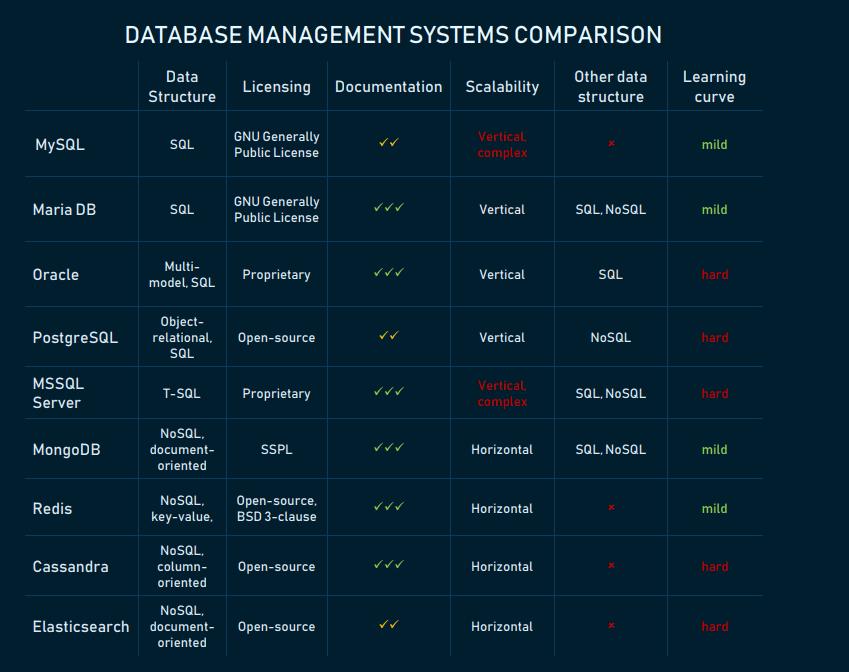Viewport: 849px width, 672px height.
Task: Select MSSQL Server's 'Vertical, complex' scalability cell
Action: click(x=502, y=394)
